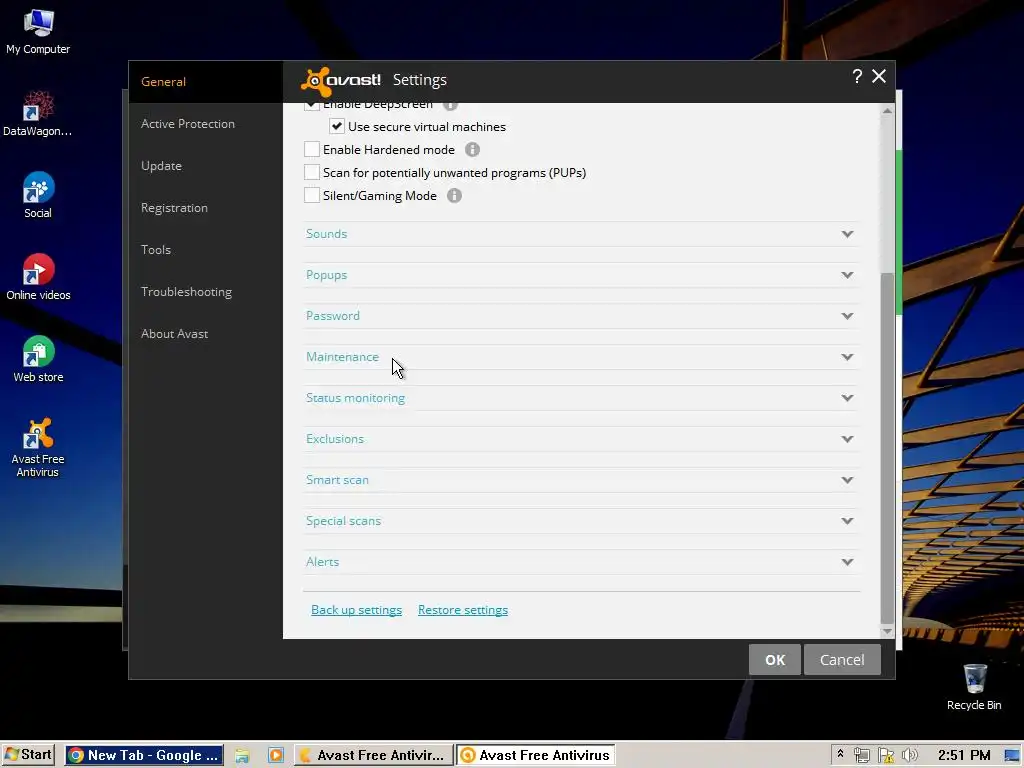Expand the Status monitoring section
The height and width of the screenshot is (768, 1024).
(582, 398)
